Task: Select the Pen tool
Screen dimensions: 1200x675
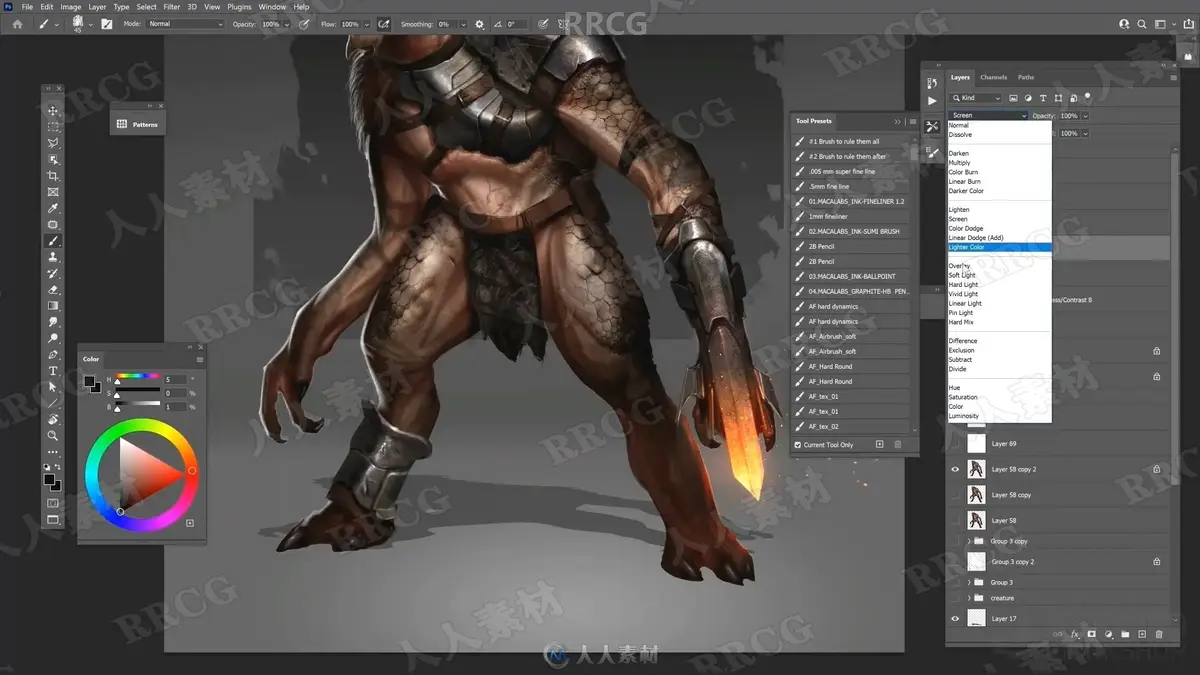Action: point(53,355)
